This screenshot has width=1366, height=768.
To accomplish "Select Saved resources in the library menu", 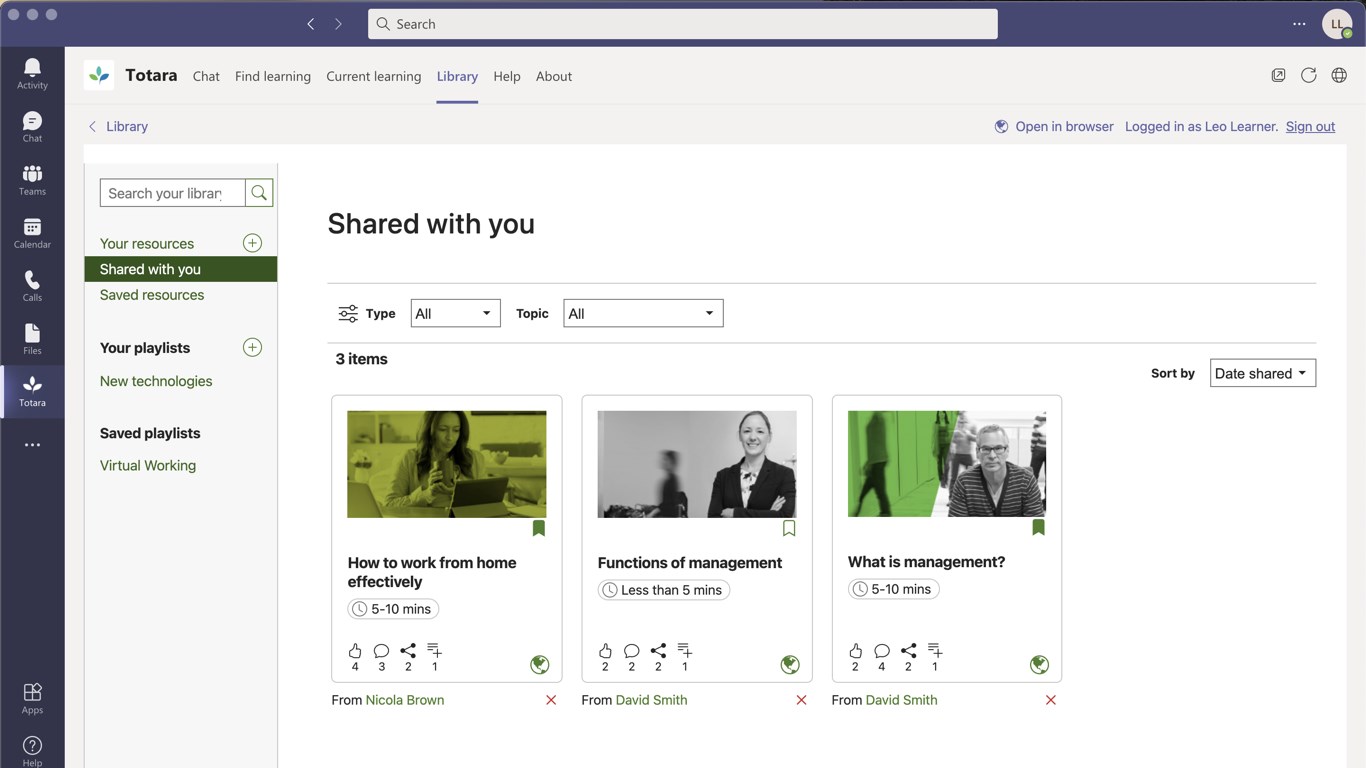I will pyautogui.click(x=152, y=295).
